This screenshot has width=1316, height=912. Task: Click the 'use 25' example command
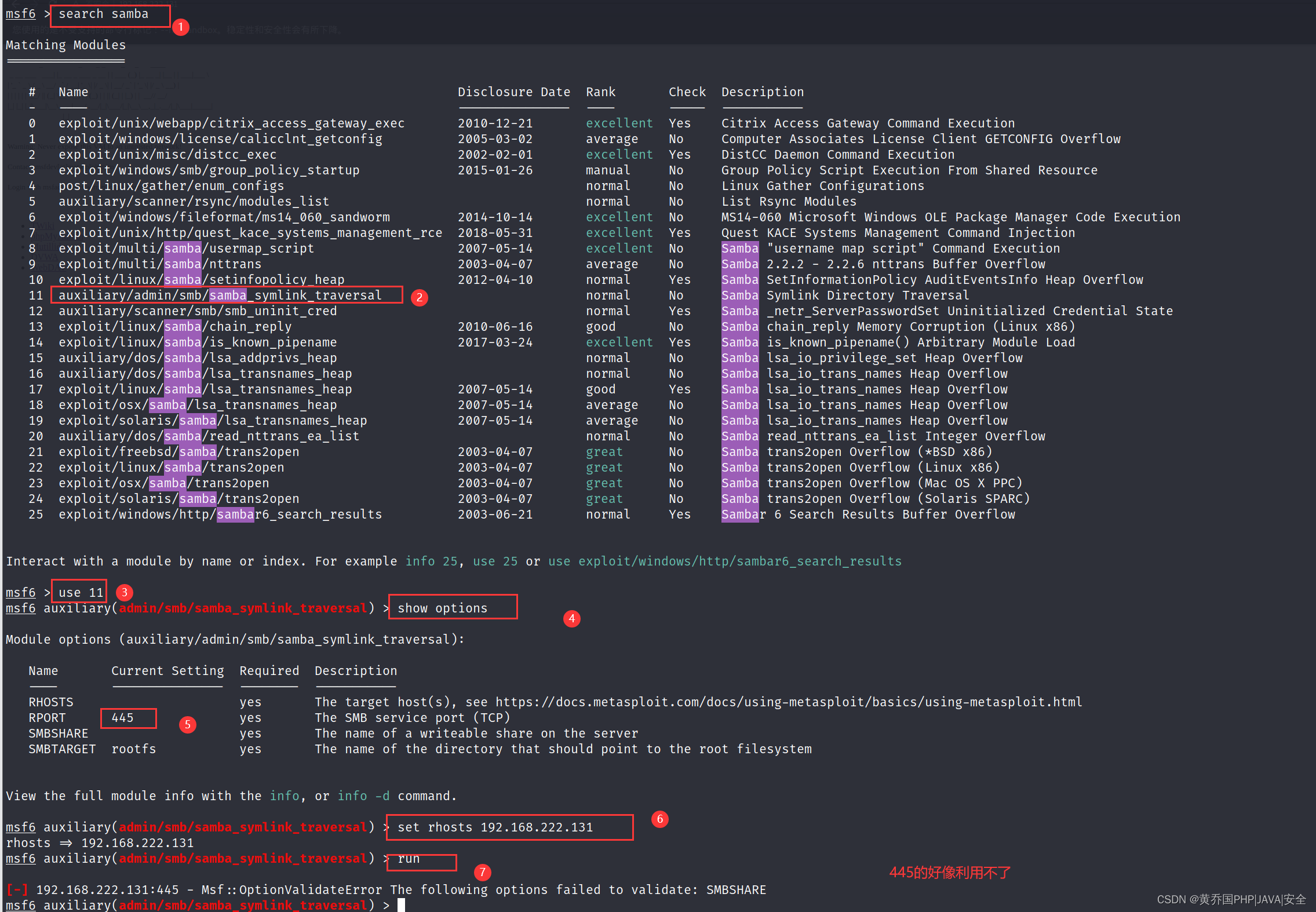point(495,561)
